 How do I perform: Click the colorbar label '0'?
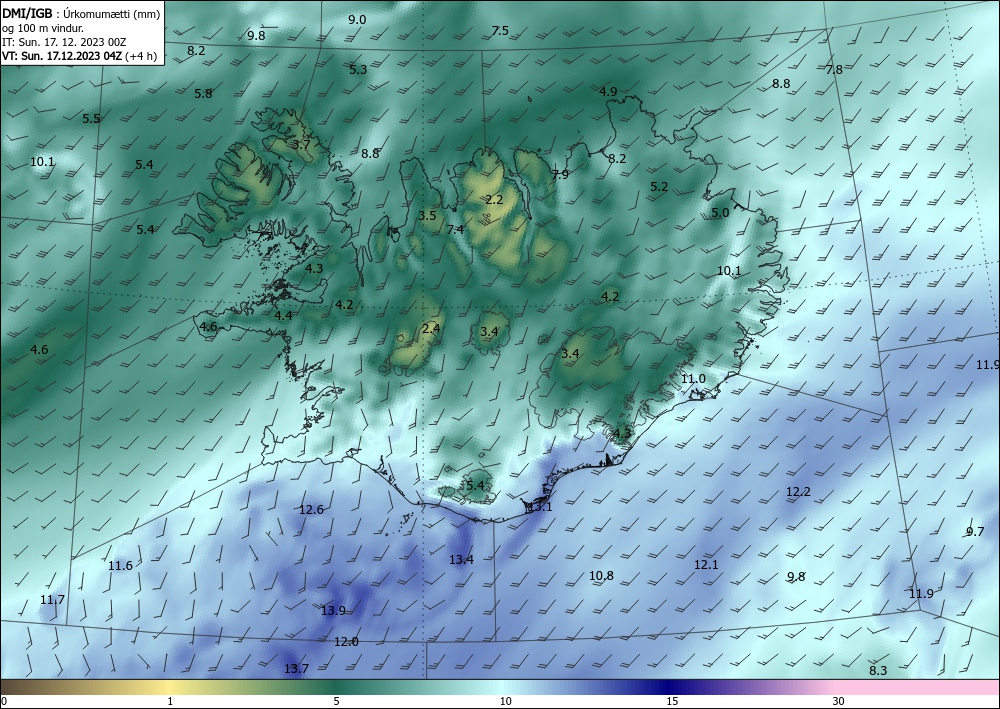[4, 702]
